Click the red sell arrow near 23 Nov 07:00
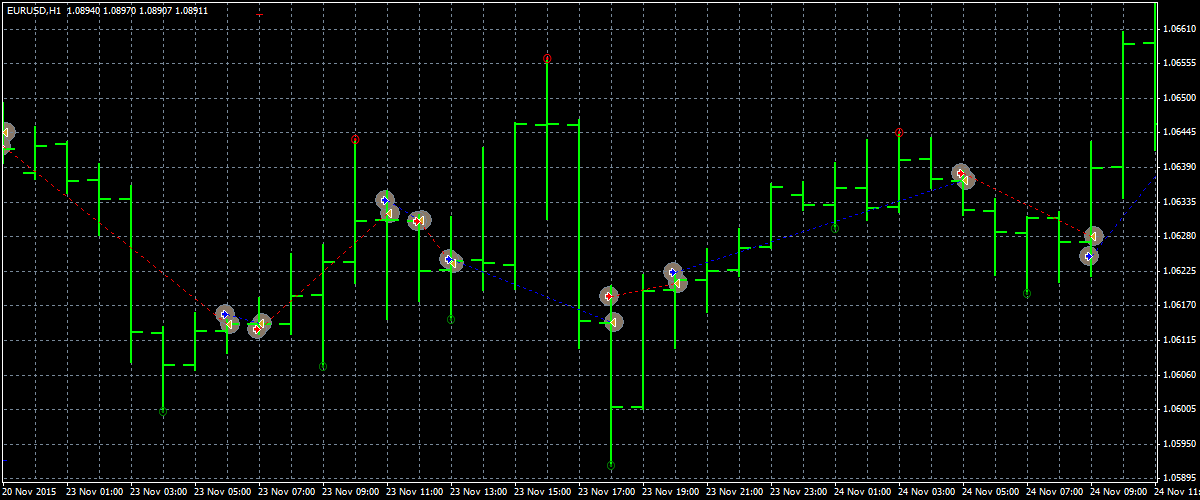The height and width of the screenshot is (500, 1200). point(257,328)
